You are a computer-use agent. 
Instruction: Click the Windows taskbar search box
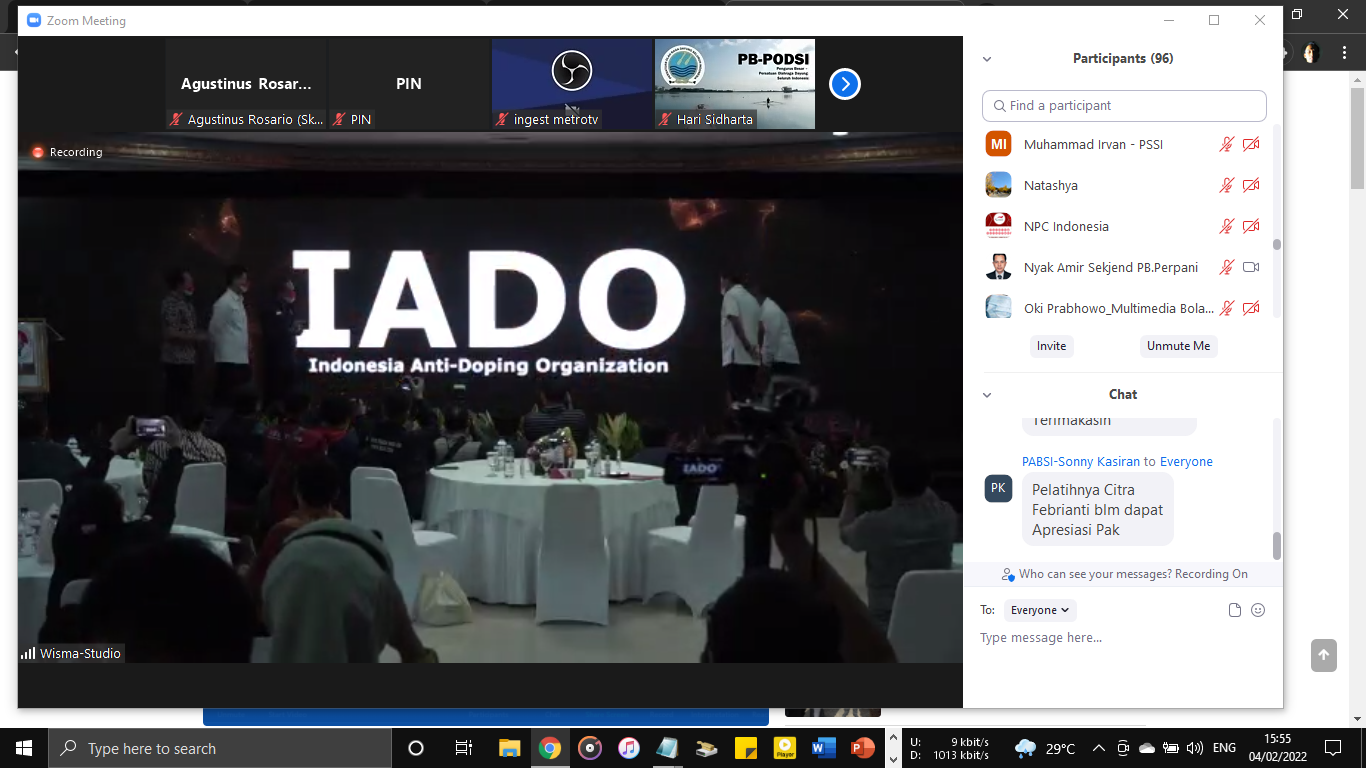(x=220, y=748)
